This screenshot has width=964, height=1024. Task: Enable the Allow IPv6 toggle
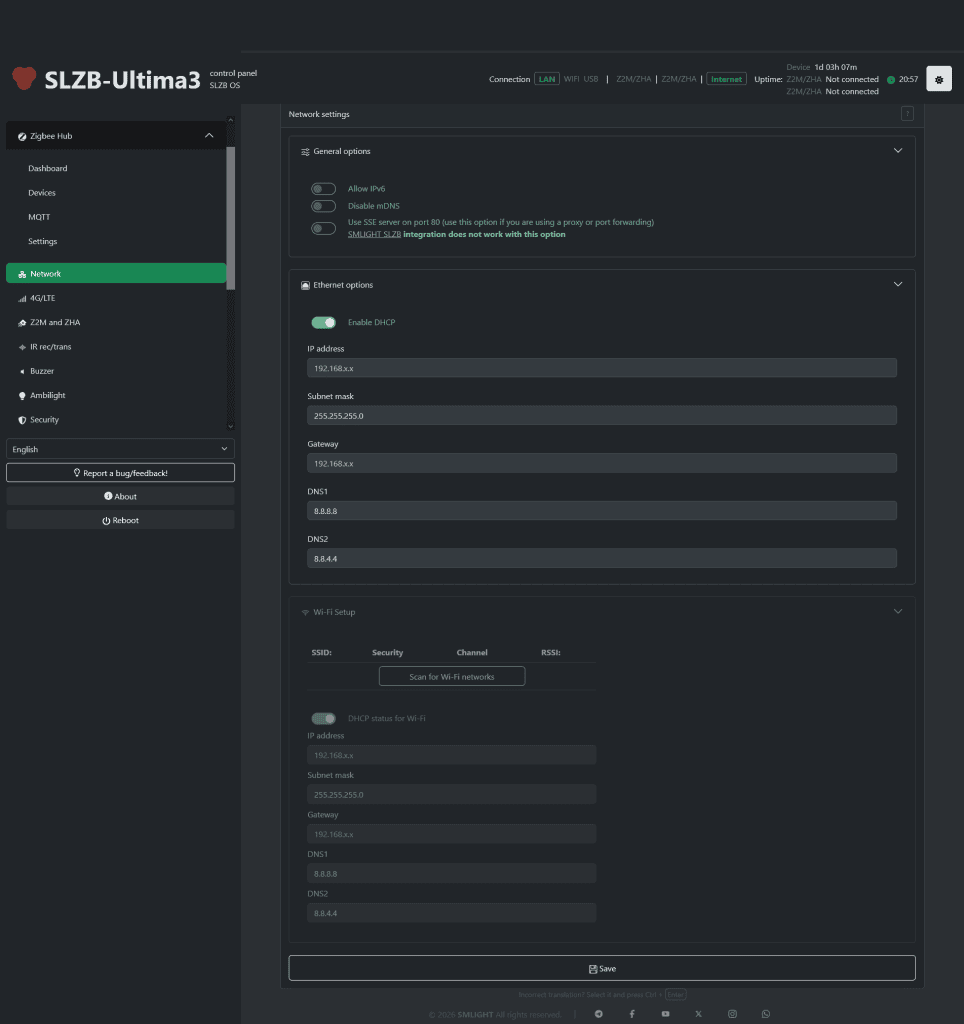(x=323, y=188)
